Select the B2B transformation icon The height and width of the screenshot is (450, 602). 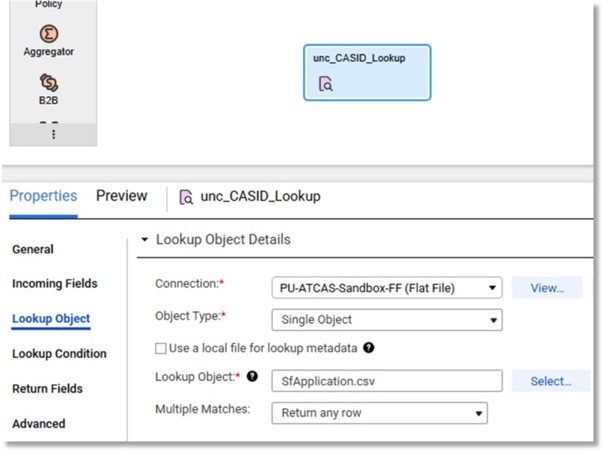point(49,83)
